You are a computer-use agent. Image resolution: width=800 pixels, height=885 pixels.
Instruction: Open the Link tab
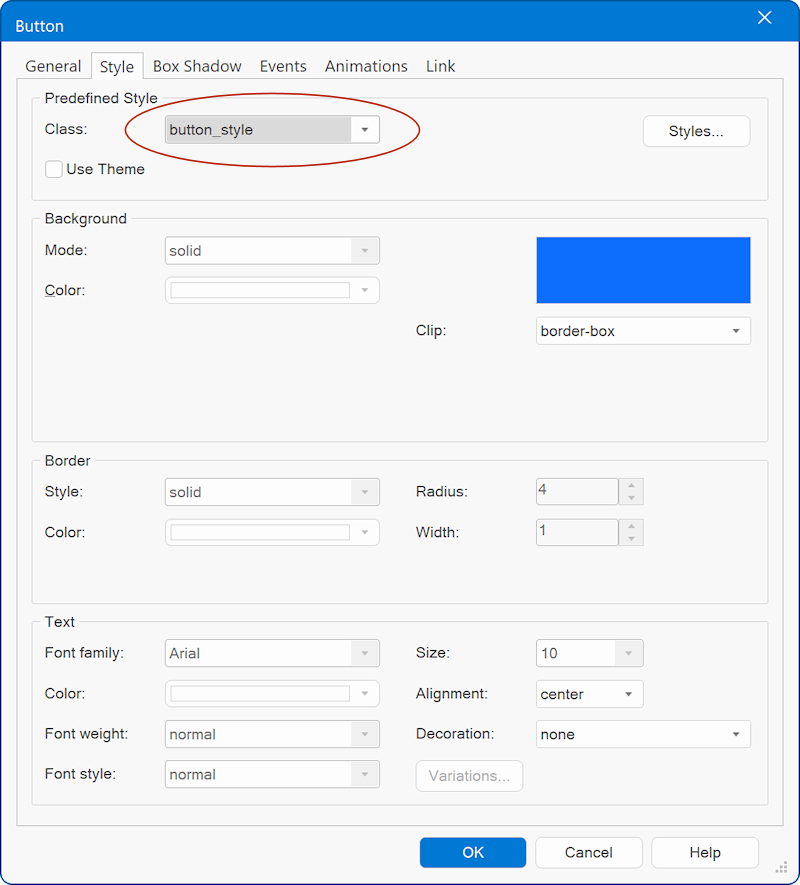pyautogui.click(x=440, y=66)
